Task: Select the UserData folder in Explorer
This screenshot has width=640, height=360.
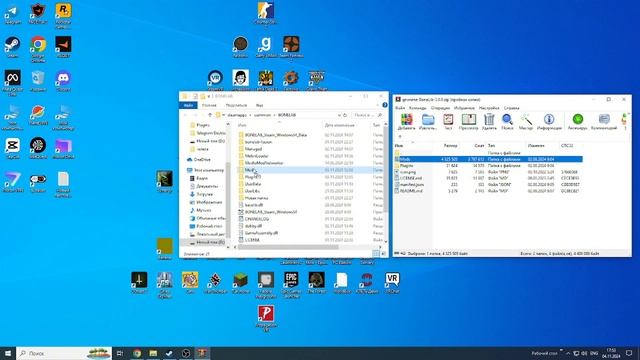Action: tap(253, 184)
